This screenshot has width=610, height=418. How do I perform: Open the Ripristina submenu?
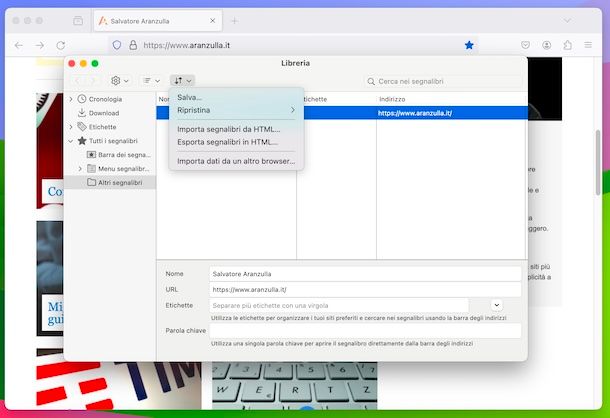[x=236, y=110]
